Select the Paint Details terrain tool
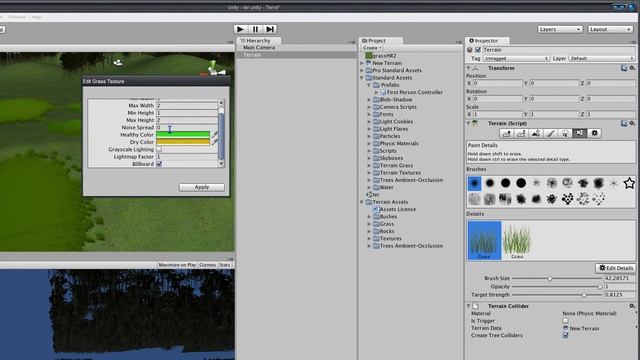640x360 pixels. pos(580,133)
